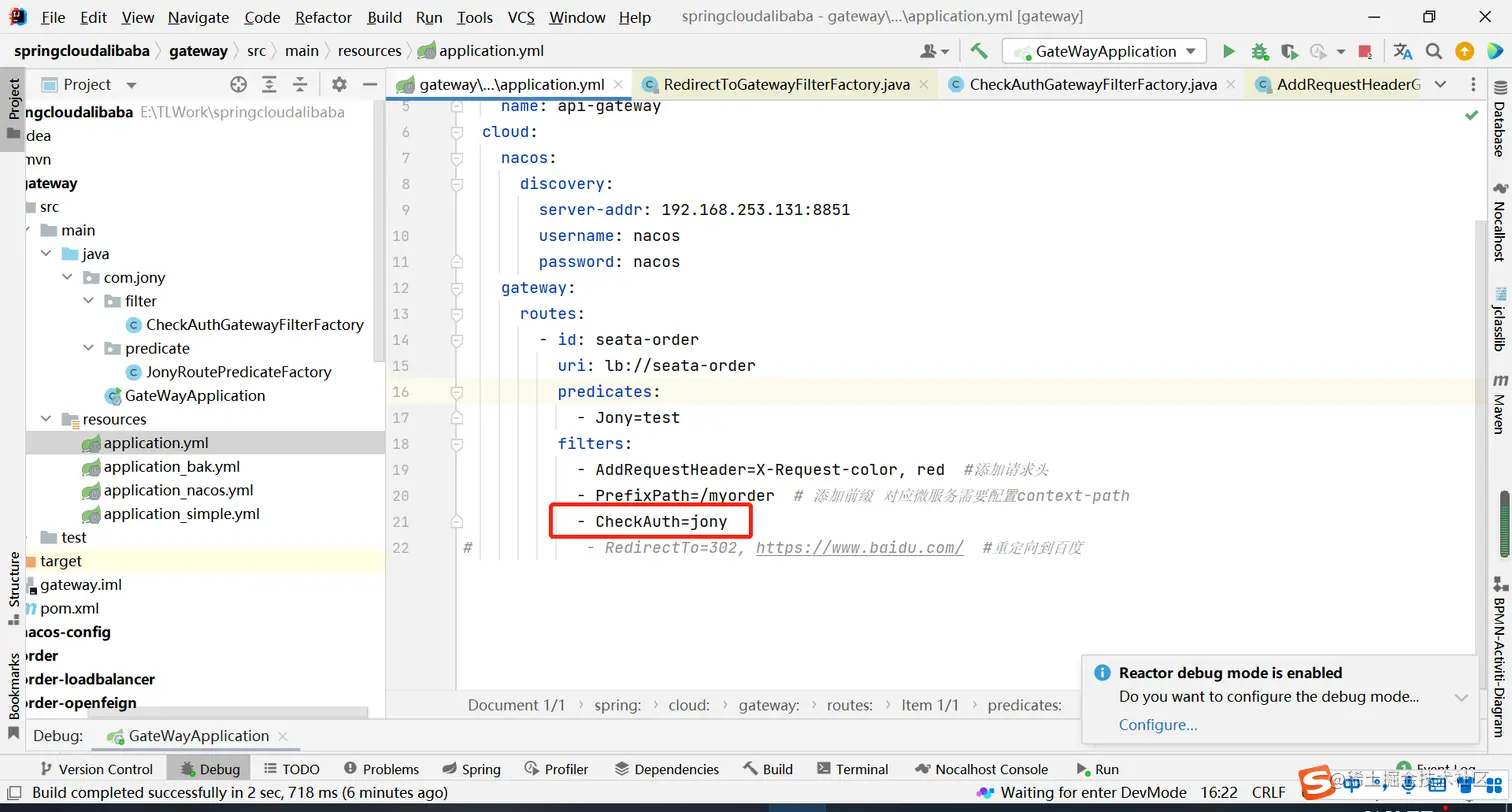Toggle the Debug tool window button
The width and height of the screenshot is (1512, 812).
[210, 769]
